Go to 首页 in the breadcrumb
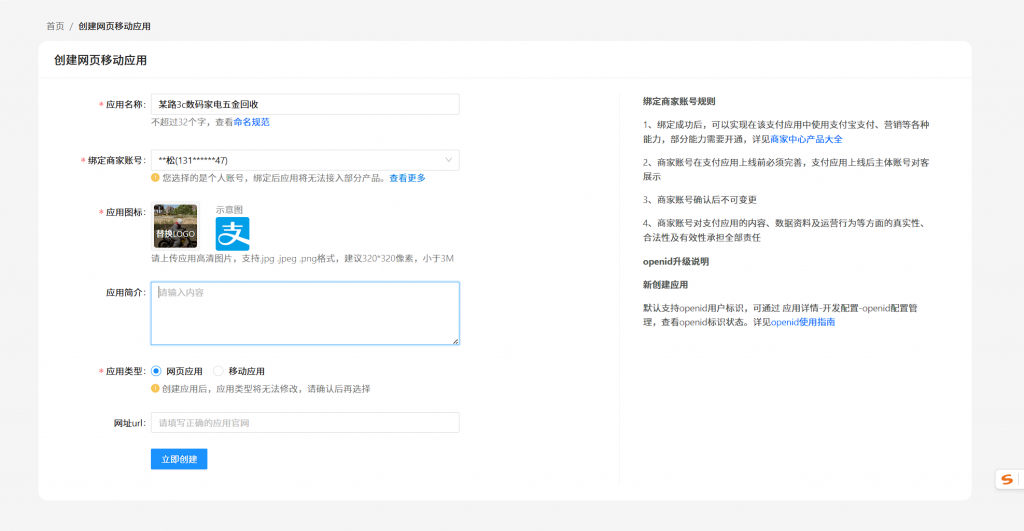The height and width of the screenshot is (531, 1024). (55, 26)
